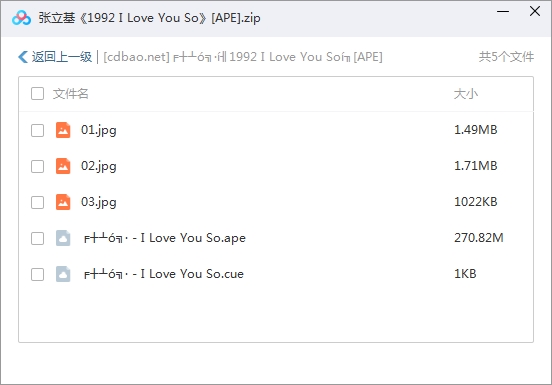
Task: Click the back chevron arrow icon
Action: point(23,57)
